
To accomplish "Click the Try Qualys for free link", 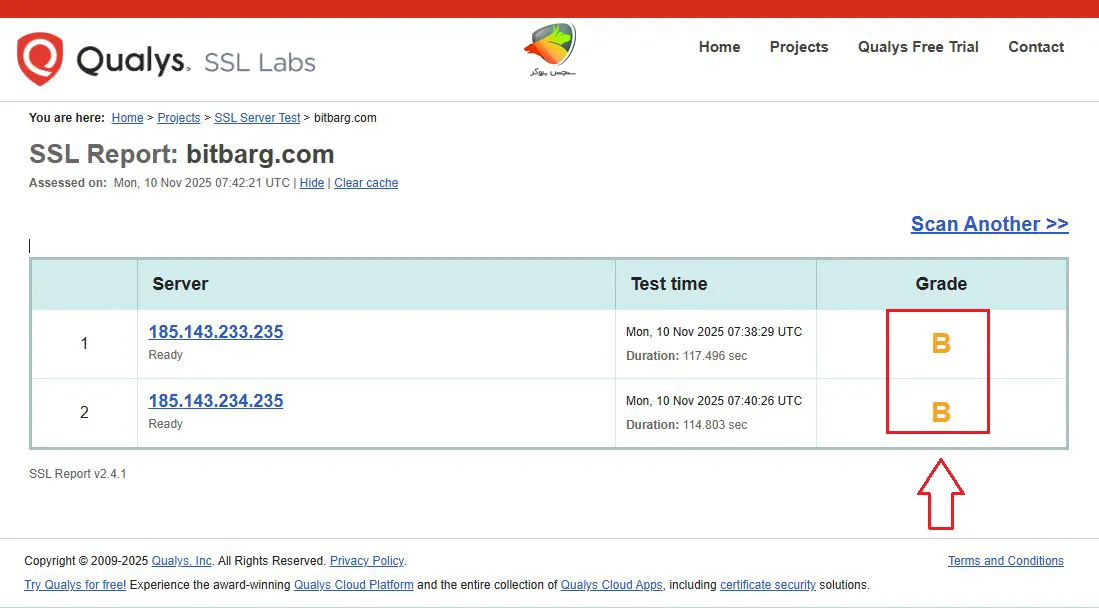I will [75, 585].
